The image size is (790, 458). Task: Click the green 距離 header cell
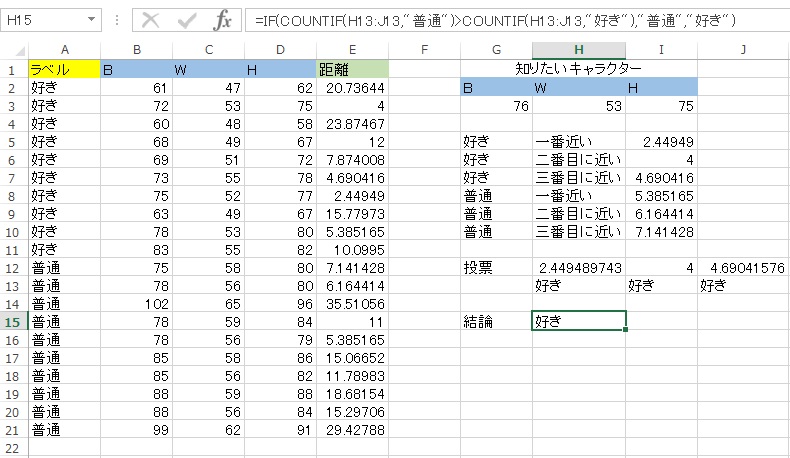[x=352, y=70]
